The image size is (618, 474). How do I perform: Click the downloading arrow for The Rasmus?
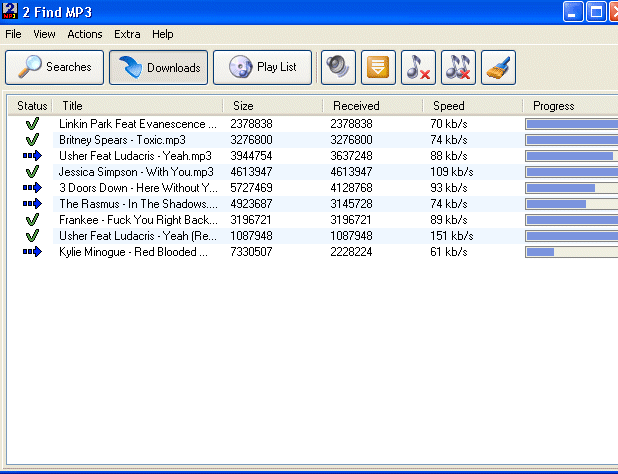32,204
